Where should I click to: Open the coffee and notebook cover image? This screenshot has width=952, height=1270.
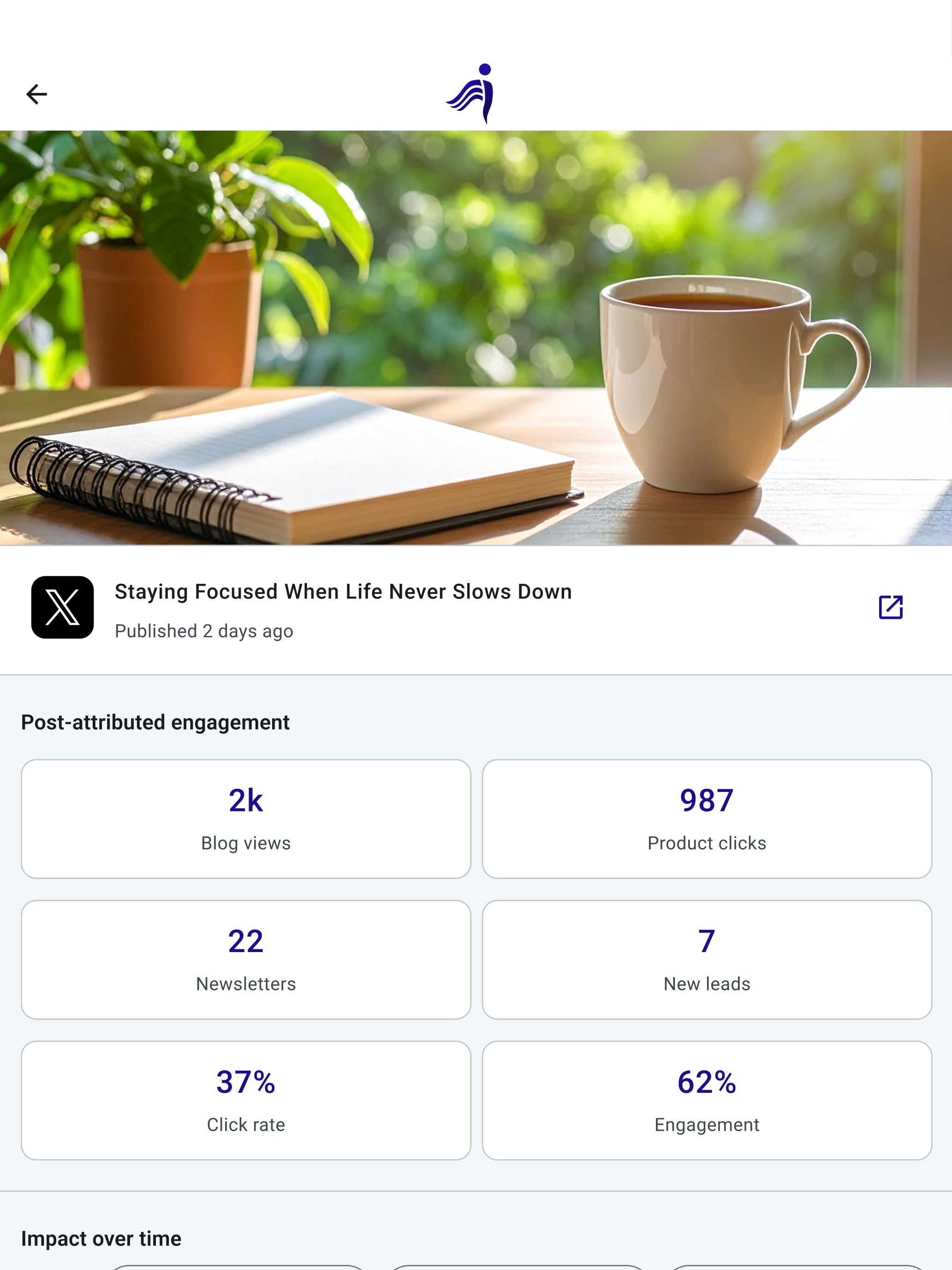[476, 338]
